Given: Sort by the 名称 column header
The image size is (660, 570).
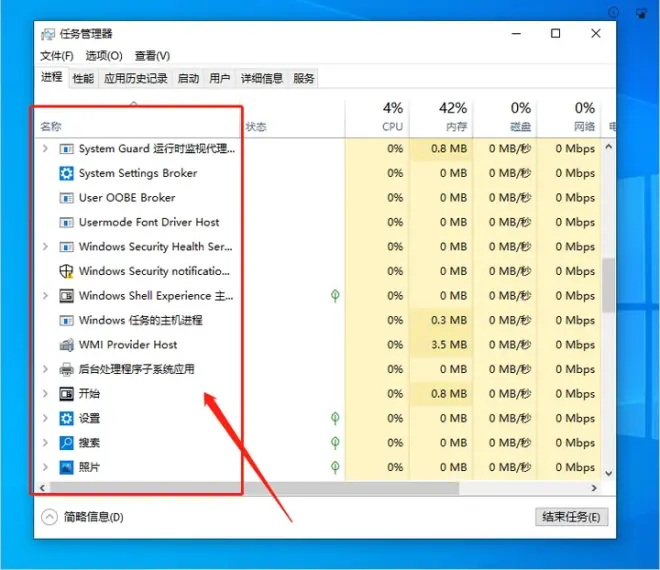Looking at the screenshot, I should click(x=137, y=120).
